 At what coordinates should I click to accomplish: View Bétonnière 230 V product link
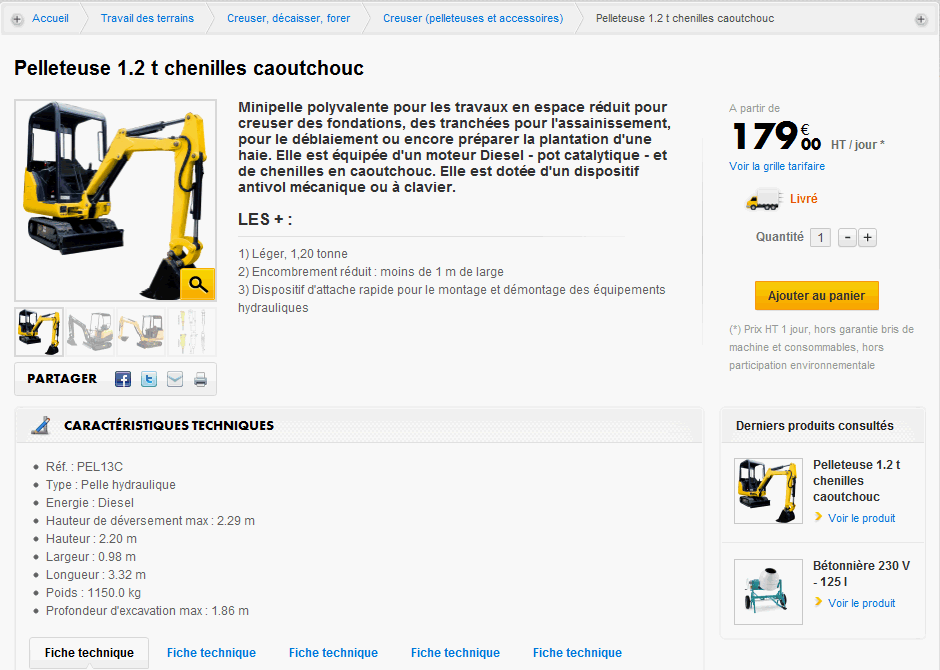click(861, 603)
